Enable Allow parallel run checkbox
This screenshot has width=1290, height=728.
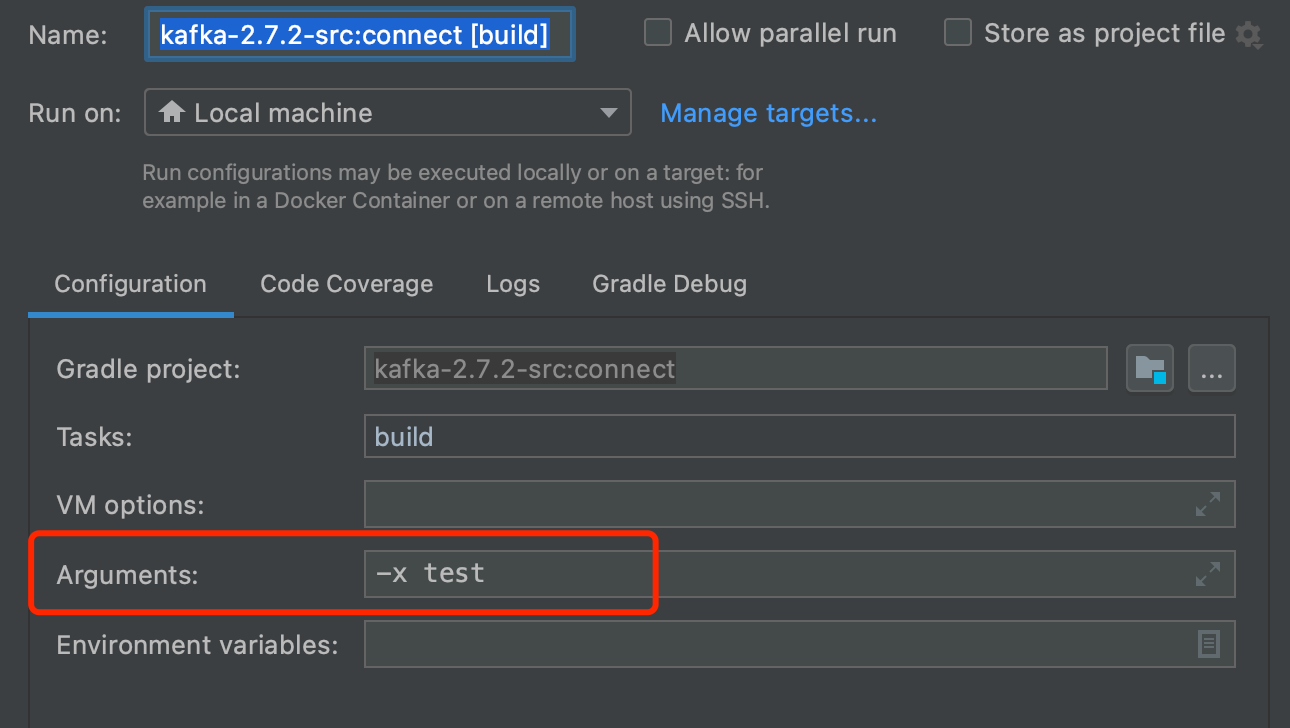[x=657, y=33]
